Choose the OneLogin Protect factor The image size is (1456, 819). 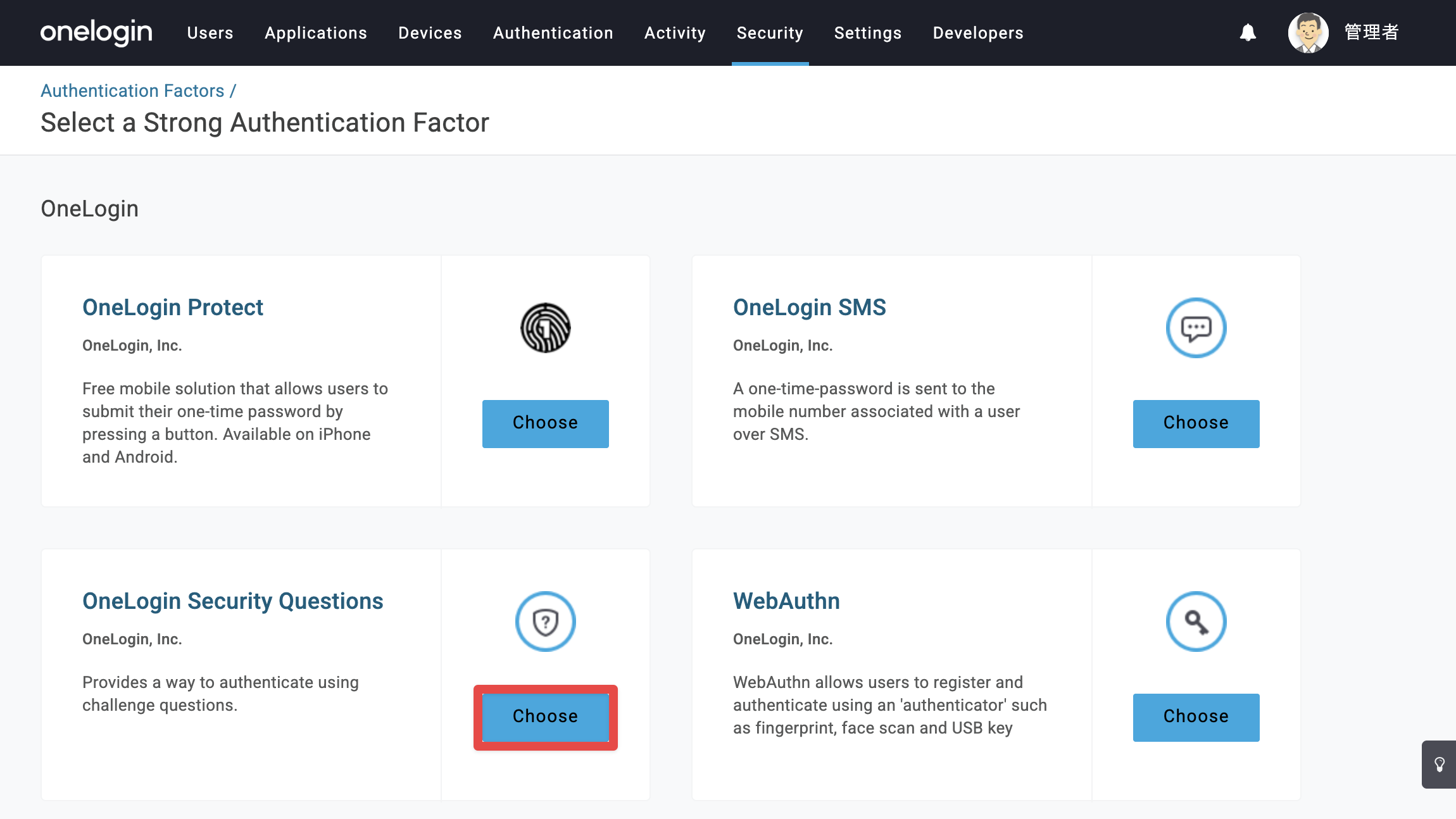[x=546, y=423]
